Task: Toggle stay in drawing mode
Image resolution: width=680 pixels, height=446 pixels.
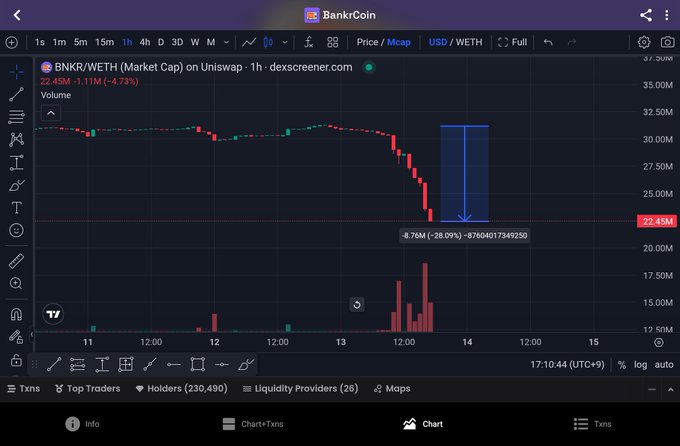Action: coord(16,337)
